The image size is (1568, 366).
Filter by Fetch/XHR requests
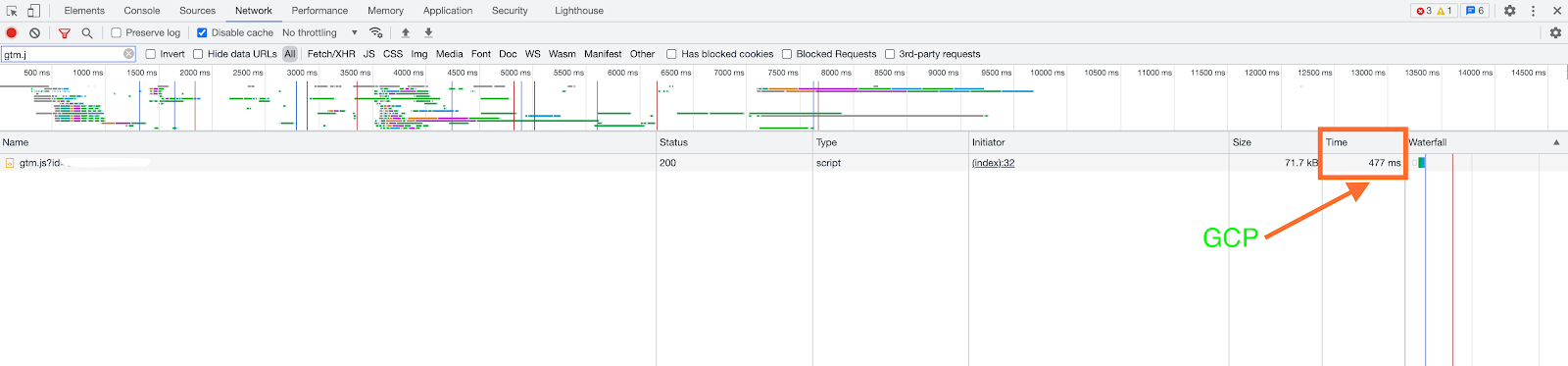point(331,54)
